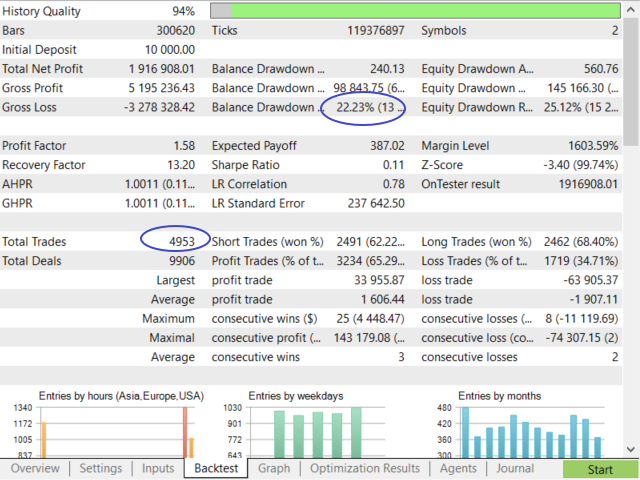
Task: Open the Graph tab
Action: point(274,468)
